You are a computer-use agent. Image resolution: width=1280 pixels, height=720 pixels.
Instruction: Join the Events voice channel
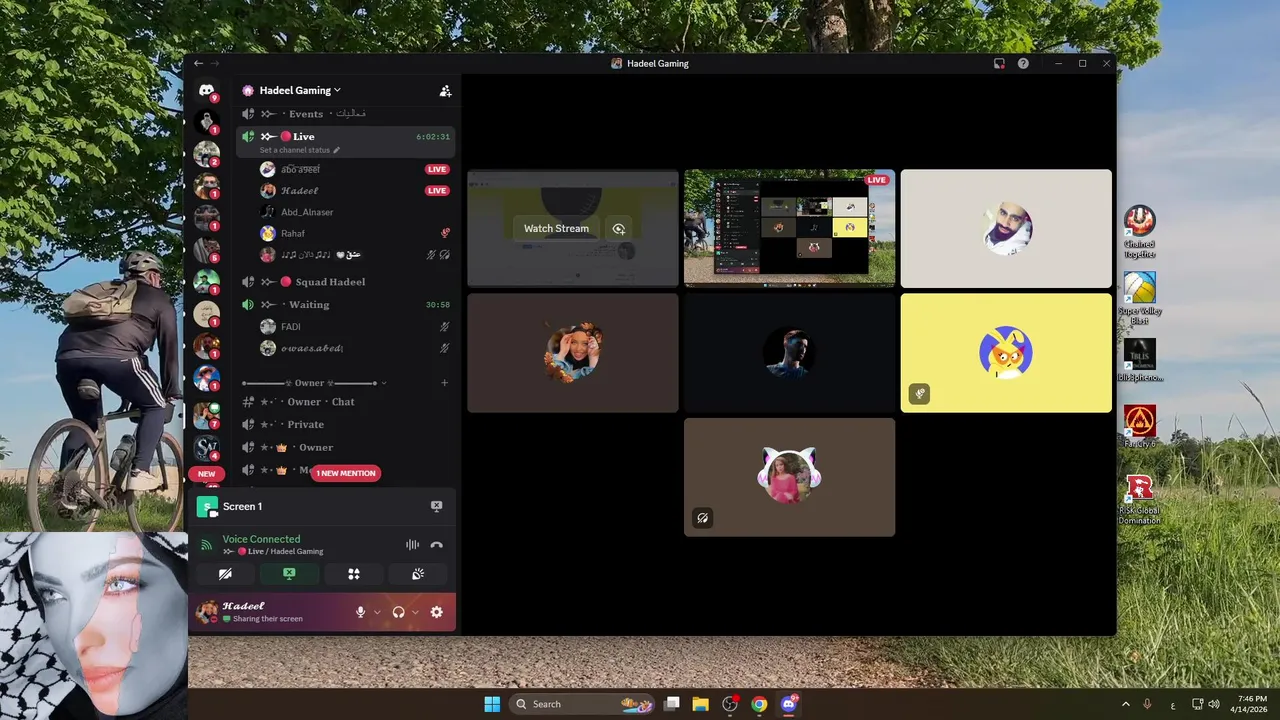click(x=345, y=114)
